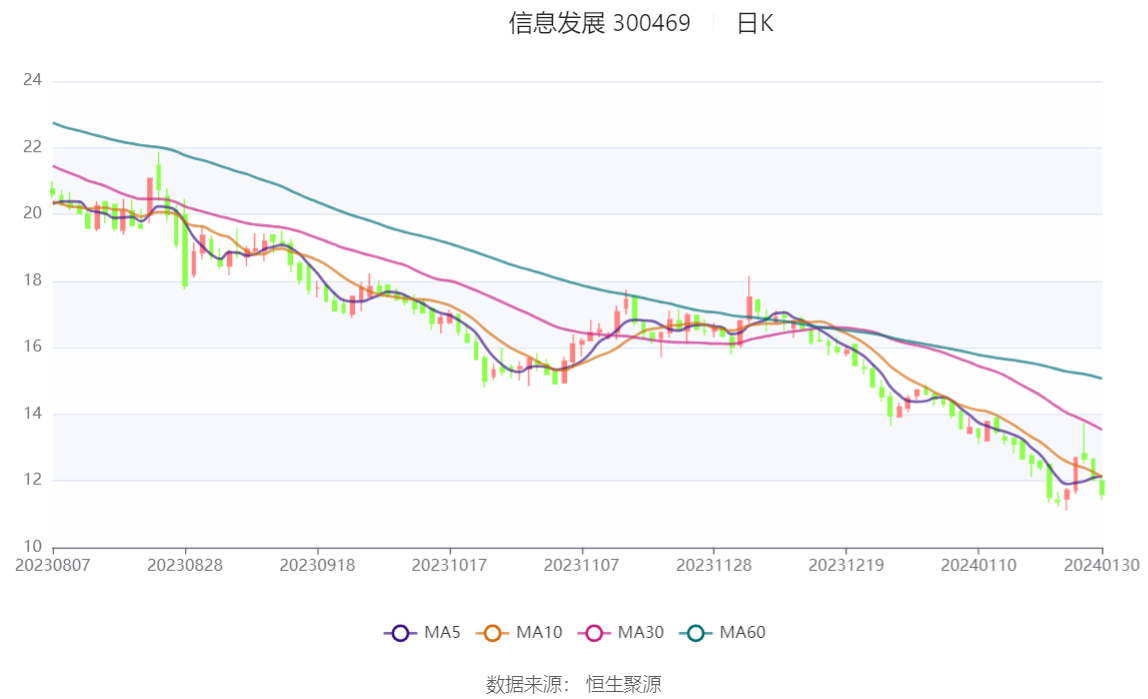Click the chart title 信息发展 300469
1148x699 pixels.
pyautogui.click(x=600, y=23)
